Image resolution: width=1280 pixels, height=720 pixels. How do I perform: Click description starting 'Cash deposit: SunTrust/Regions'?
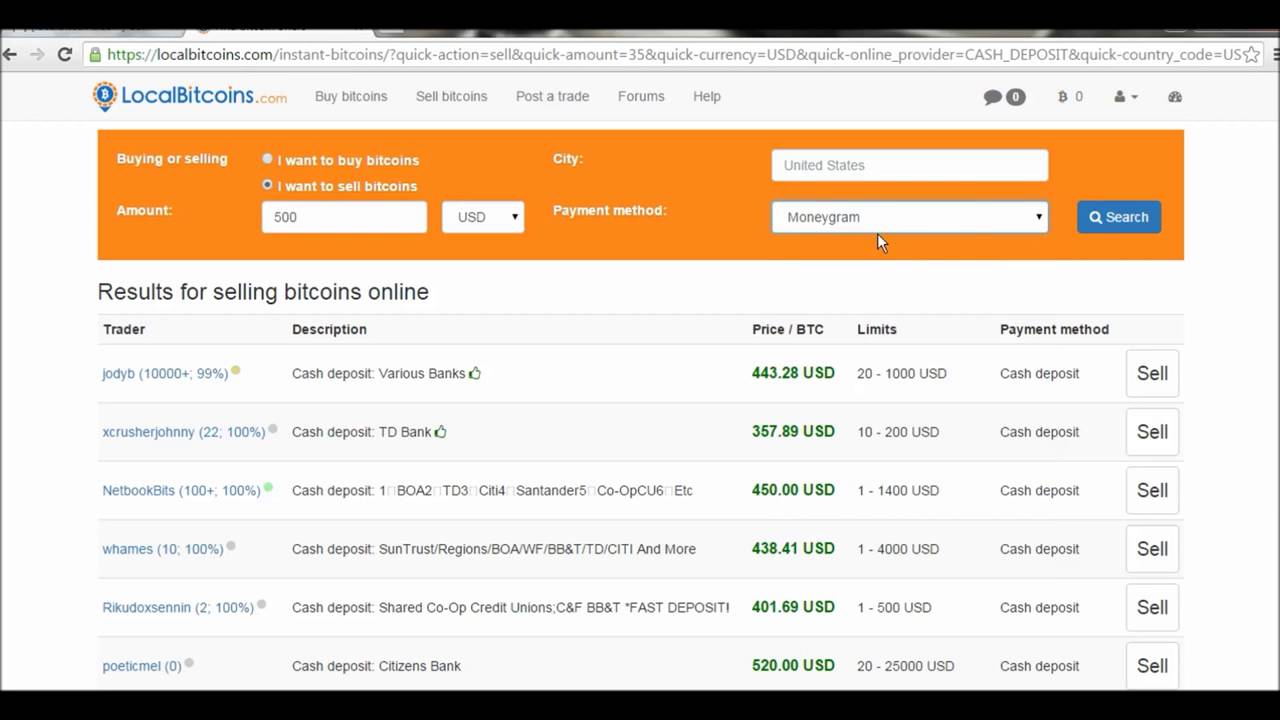494,549
